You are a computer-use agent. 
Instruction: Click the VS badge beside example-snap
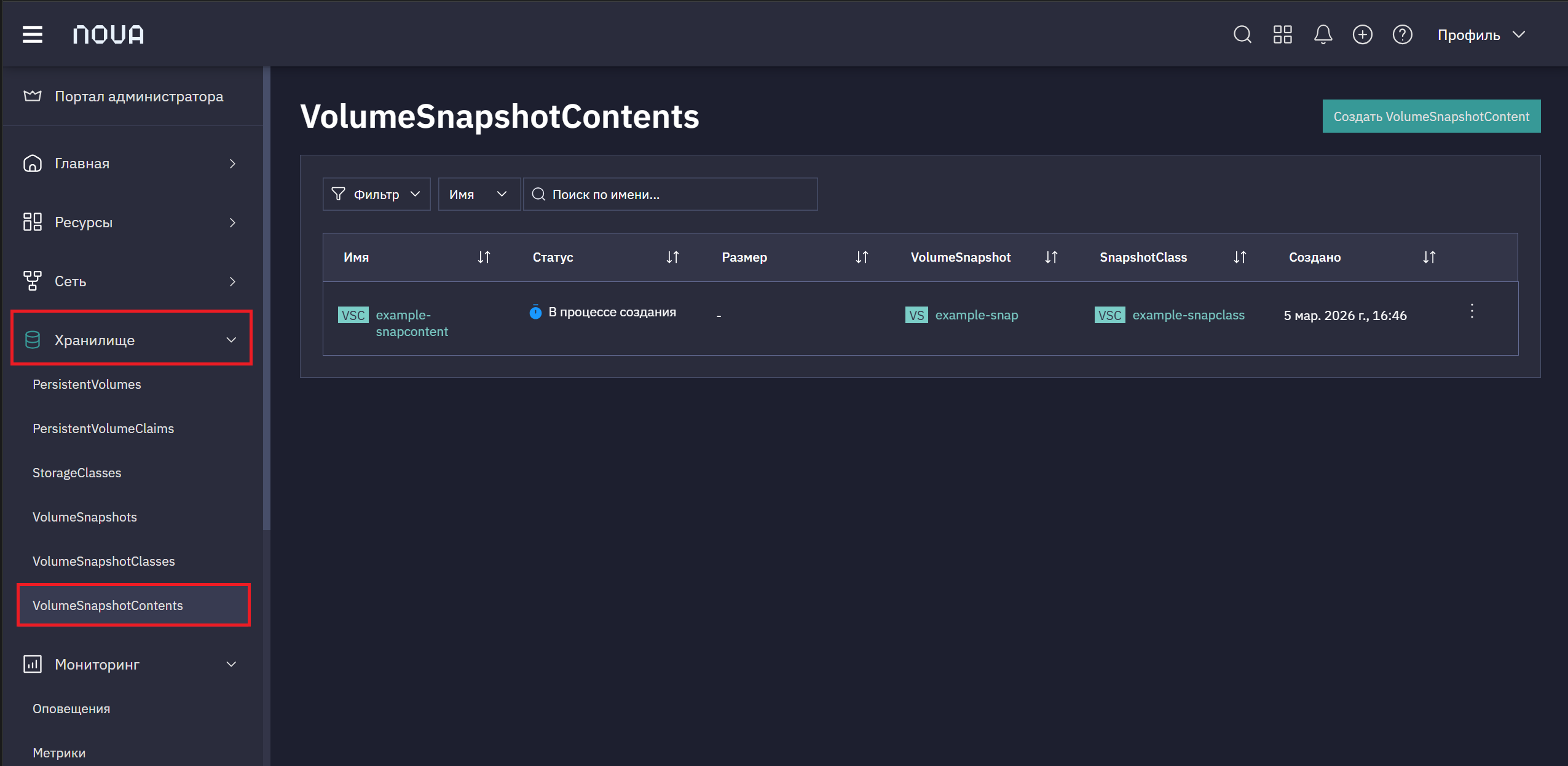pyautogui.click(x=916, y=315)
